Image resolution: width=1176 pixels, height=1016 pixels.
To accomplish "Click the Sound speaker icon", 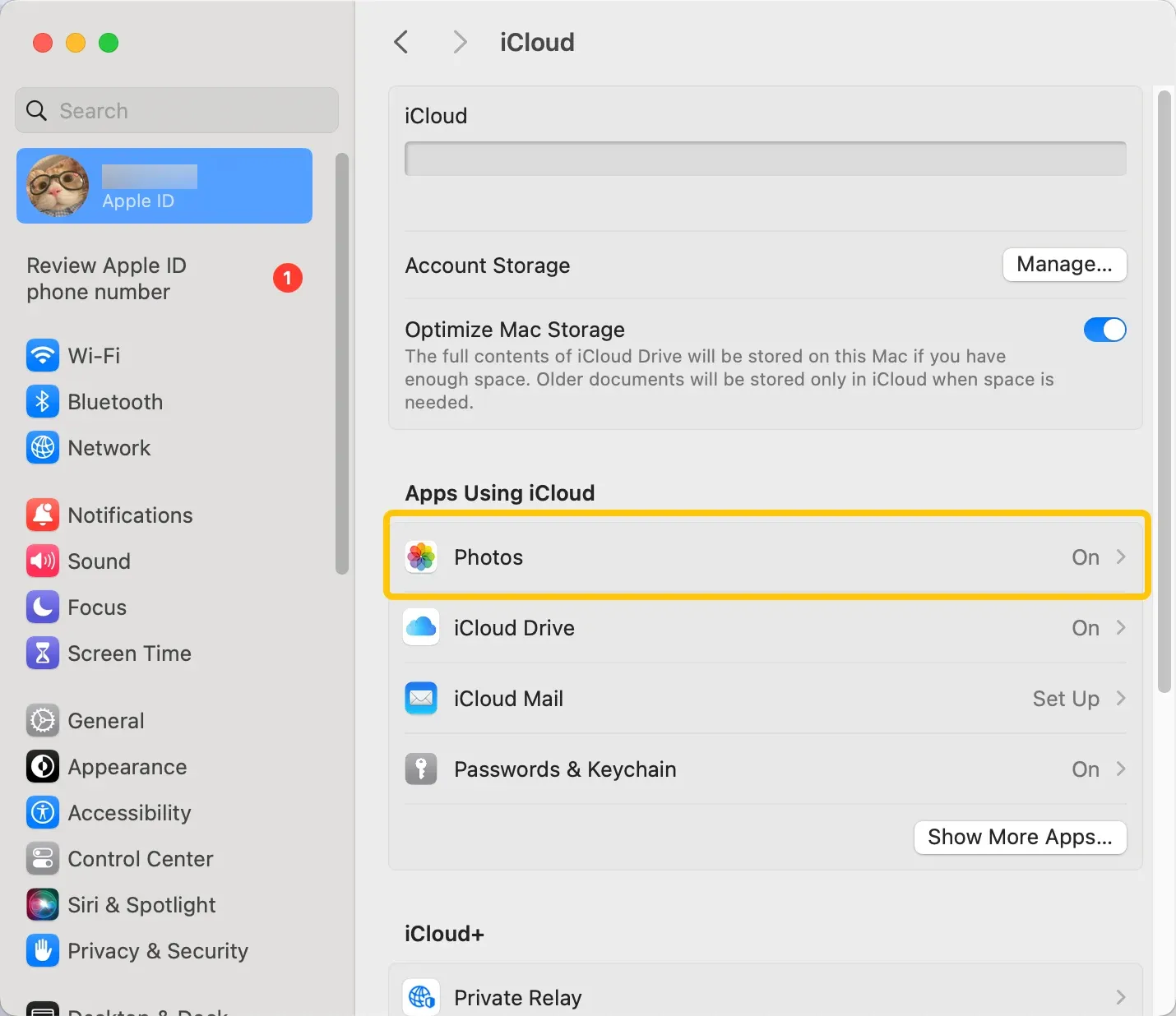I will point(43,561).
